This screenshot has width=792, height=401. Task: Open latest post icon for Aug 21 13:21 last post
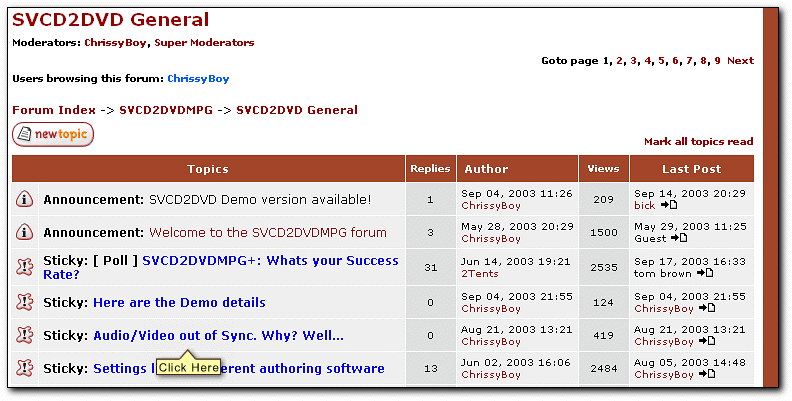click(x=707, y=341)
